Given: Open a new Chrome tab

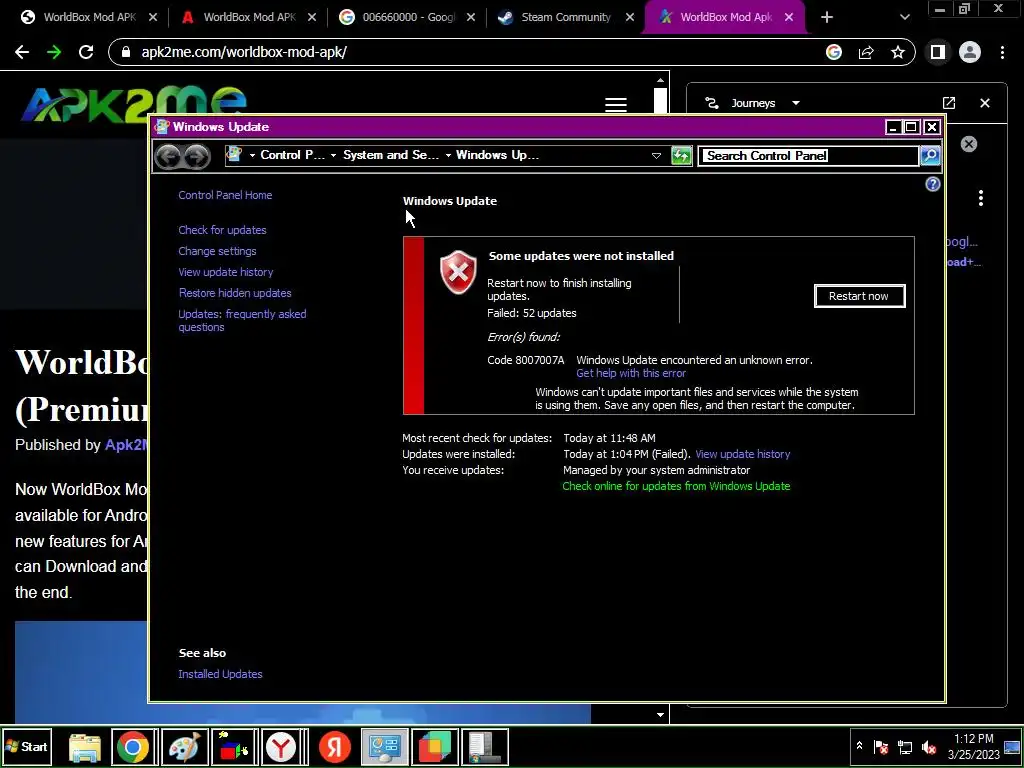Looking at the screenshot, I should [x=827, y=18].
